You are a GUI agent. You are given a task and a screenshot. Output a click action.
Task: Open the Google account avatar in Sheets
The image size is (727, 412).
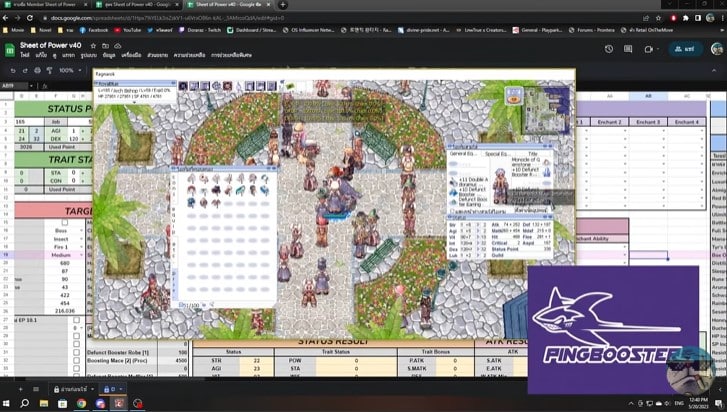click(717, 49)
